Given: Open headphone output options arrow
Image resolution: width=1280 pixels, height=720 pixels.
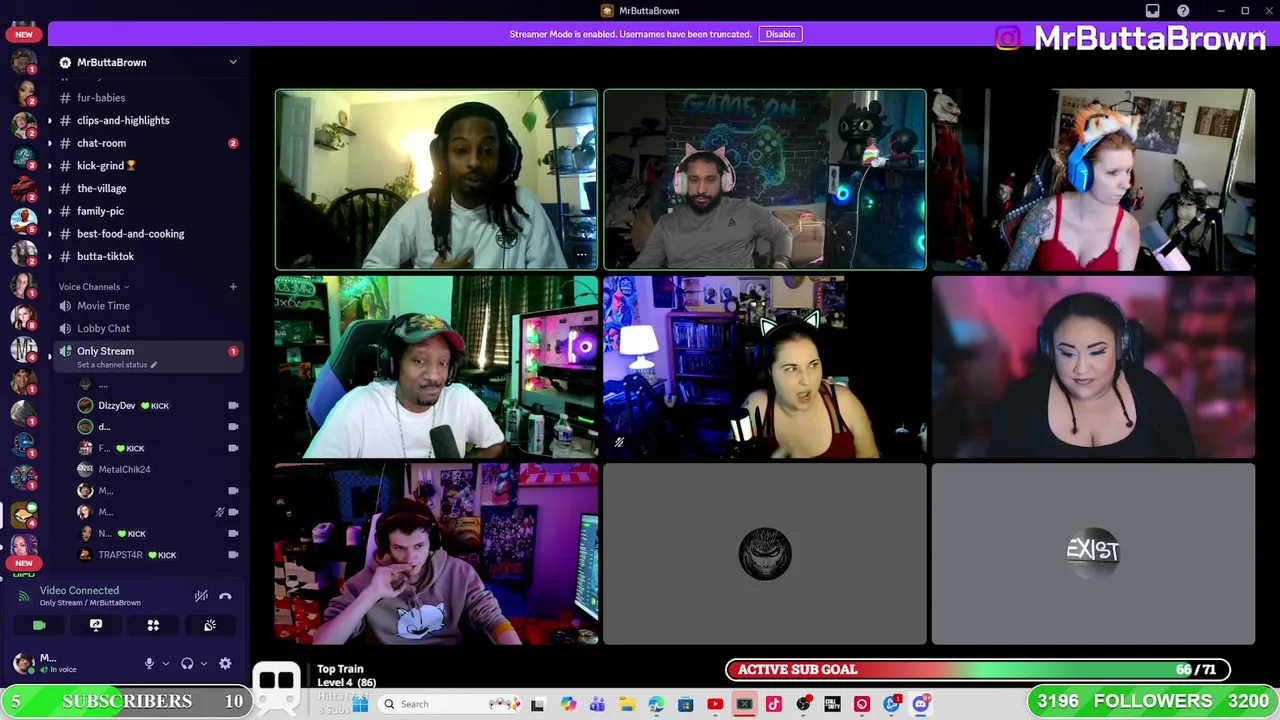Looking at the screenshot, I should (x=204, y=663).
